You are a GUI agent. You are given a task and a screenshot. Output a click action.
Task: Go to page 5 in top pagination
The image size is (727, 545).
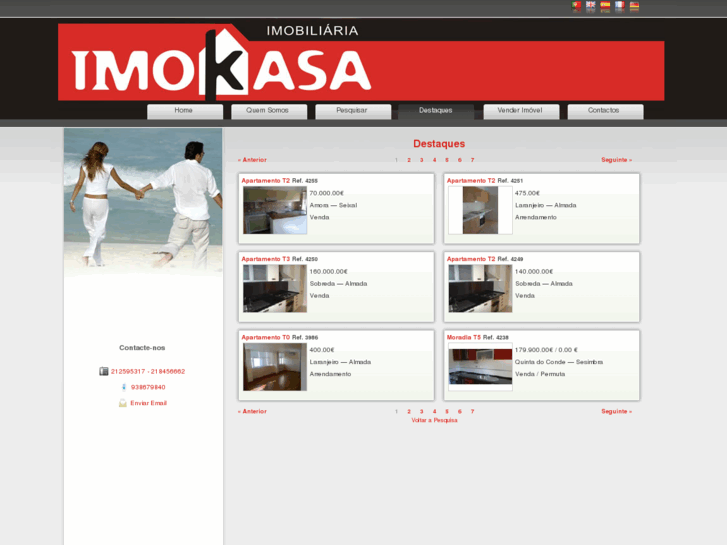pyautogui.click(x=447, y=160)
